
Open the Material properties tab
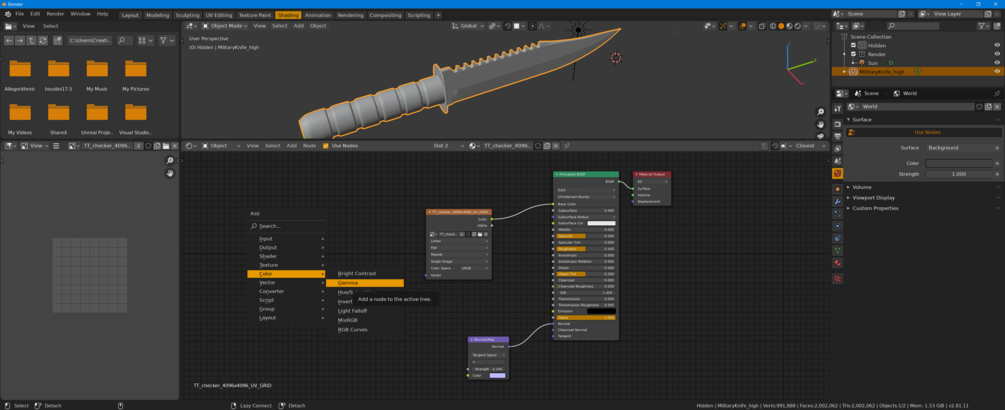837,263
